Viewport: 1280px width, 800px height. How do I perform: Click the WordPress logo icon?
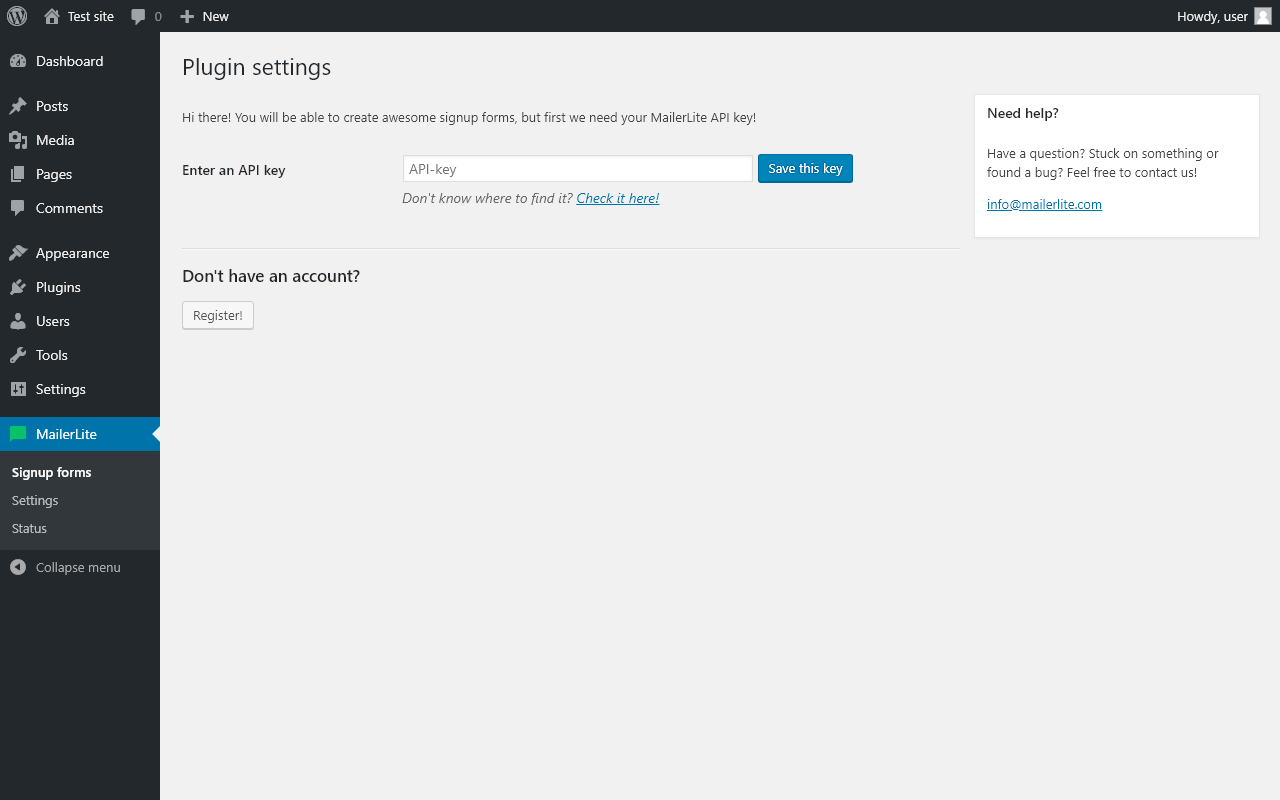point(17,16)
